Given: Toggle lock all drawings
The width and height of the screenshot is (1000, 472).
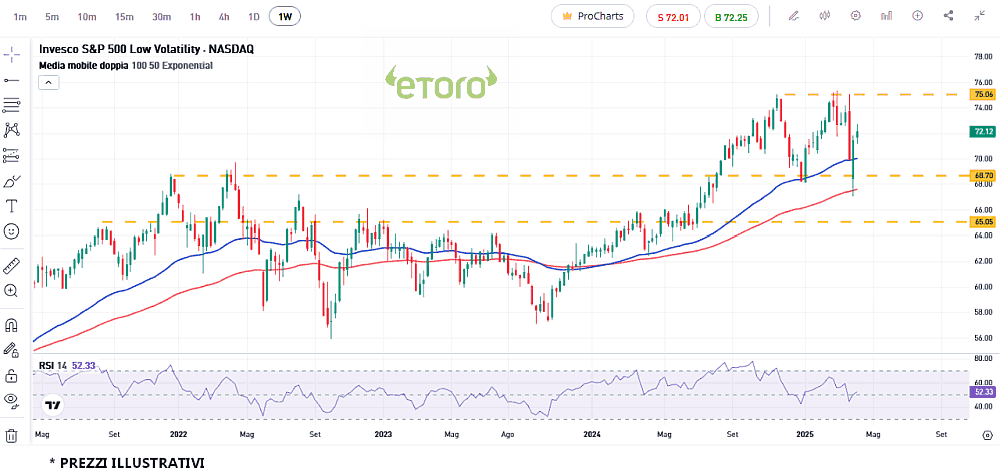Looking at the screenshot, I should (x=12, y=375).
